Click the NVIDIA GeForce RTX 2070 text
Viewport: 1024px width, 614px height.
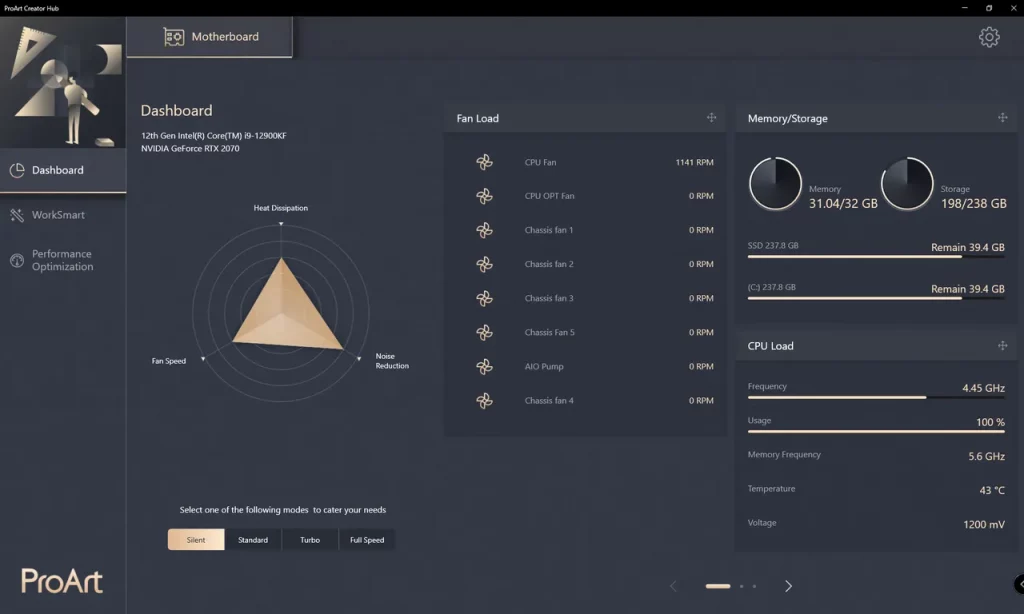click(190, 148)
